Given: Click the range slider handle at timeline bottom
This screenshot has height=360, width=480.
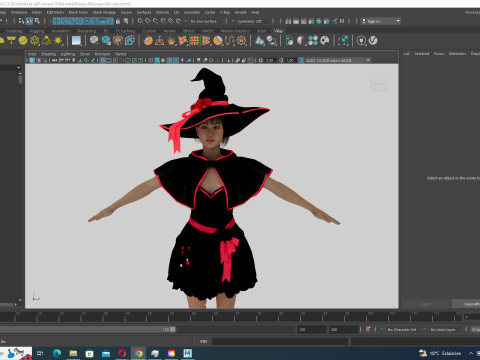Looking at the screenshot, I should point(173,329).
